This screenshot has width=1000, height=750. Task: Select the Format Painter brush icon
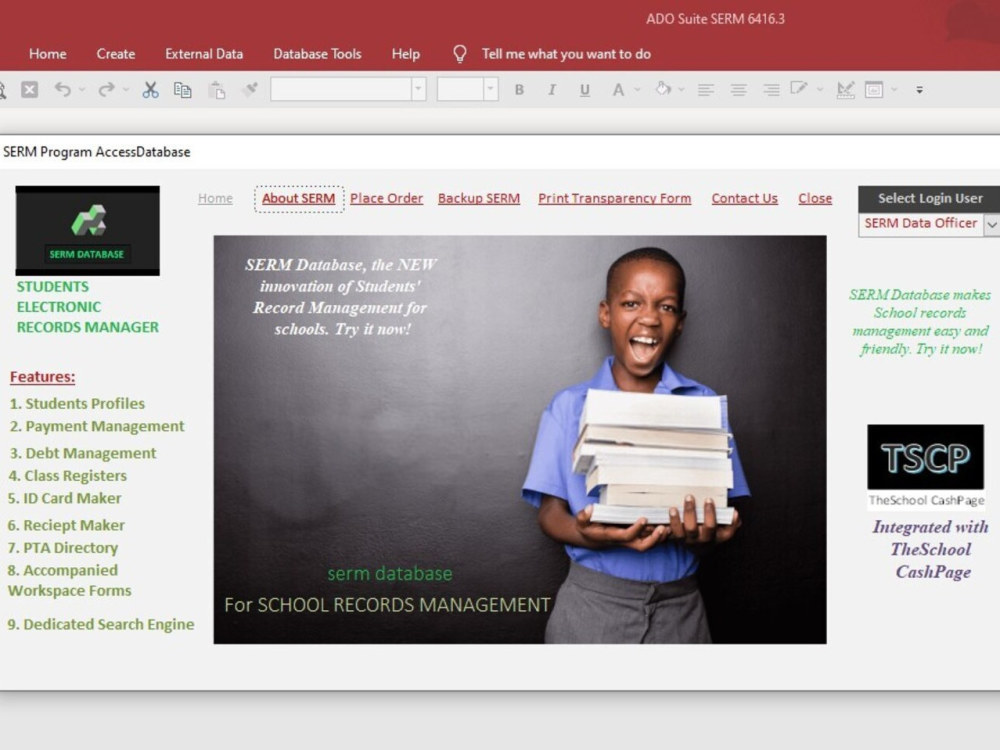tap(251, 89)
